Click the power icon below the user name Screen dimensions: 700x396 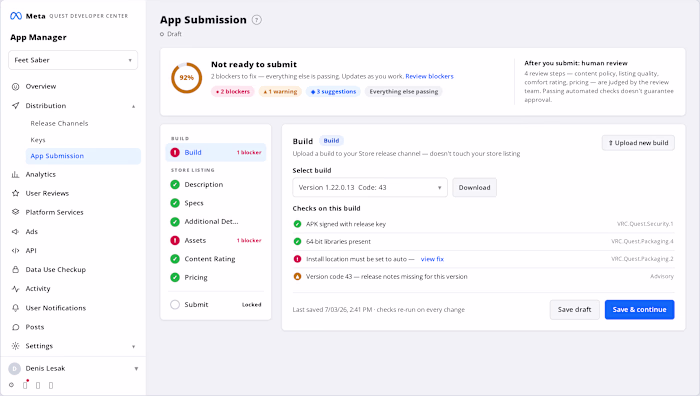point(11,385)
